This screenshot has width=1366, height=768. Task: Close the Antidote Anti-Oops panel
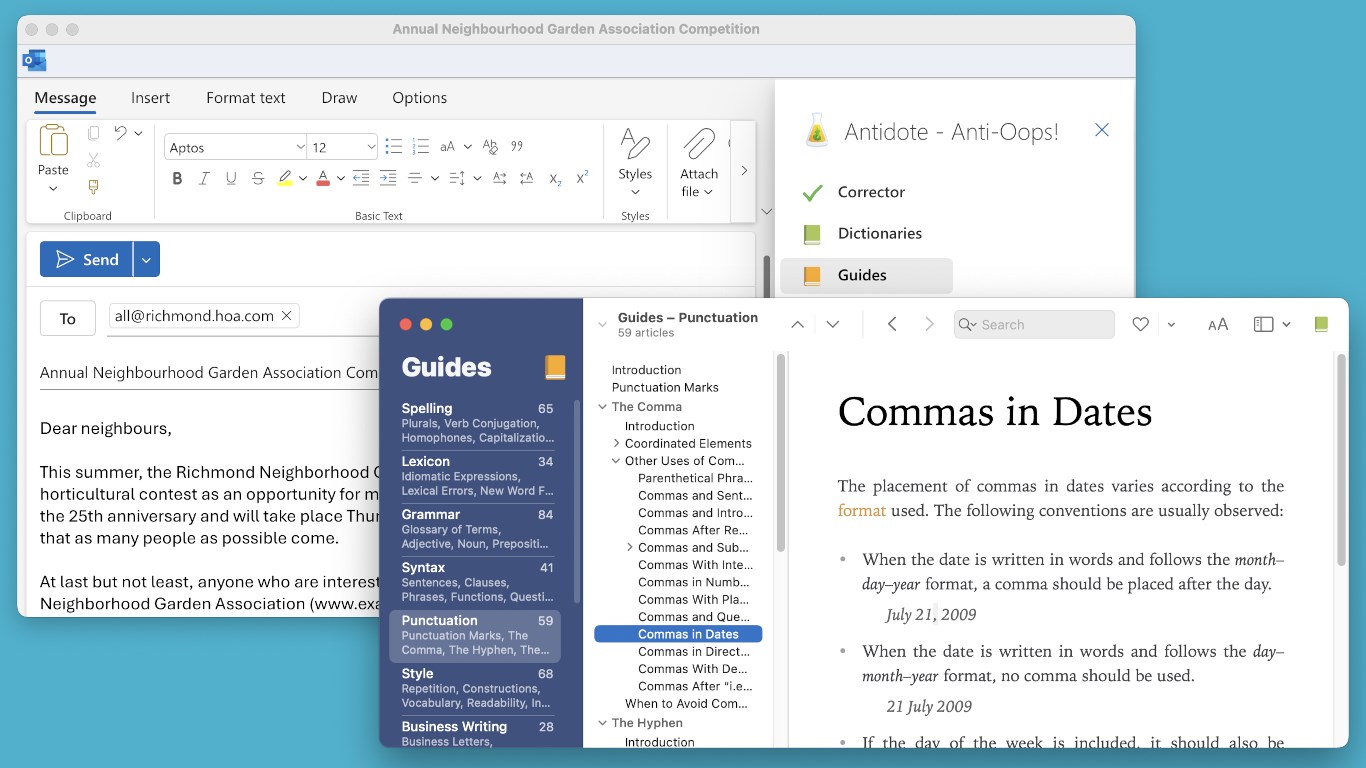pos(1102,130)
